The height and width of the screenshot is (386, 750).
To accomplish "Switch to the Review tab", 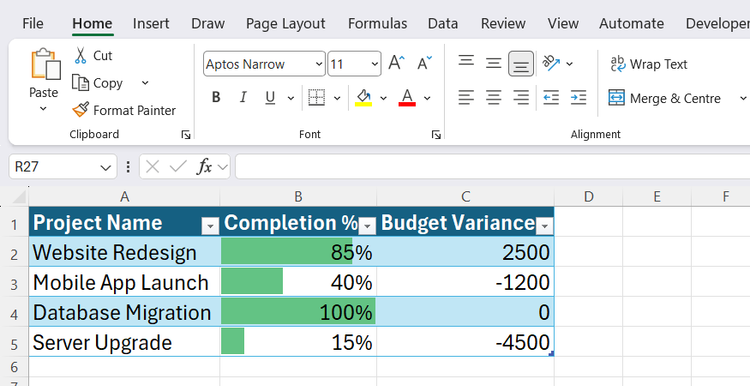I will coord(503,23).
